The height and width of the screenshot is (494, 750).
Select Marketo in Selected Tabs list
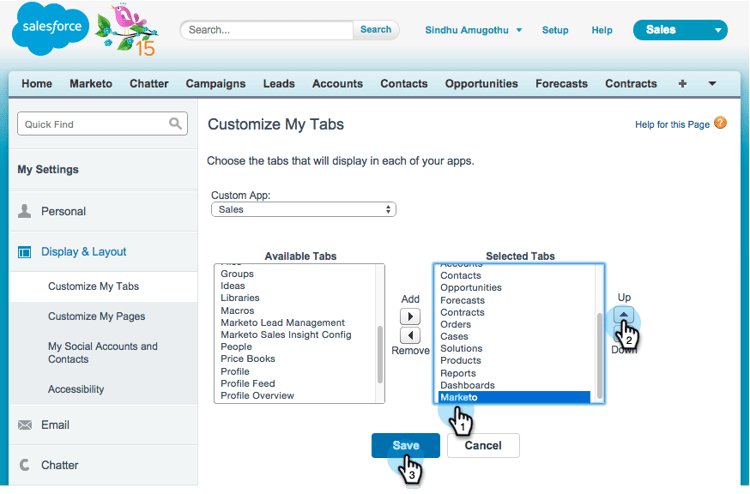(514, 397)
